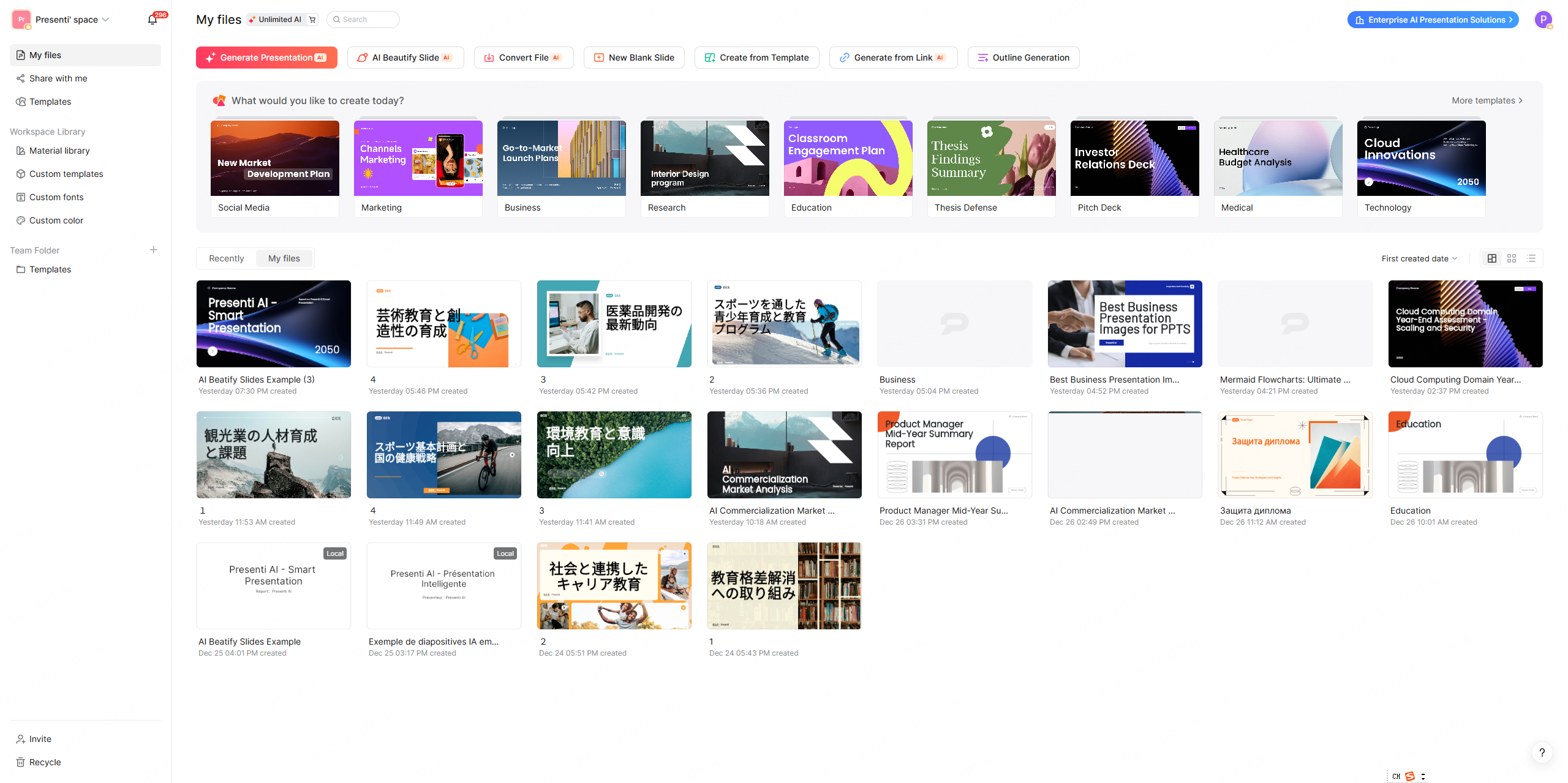Click the shopping cart icon beside Unlimited AI

(312, 20)
